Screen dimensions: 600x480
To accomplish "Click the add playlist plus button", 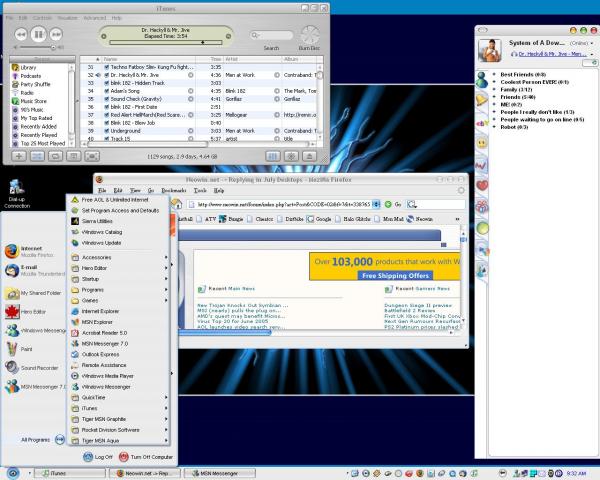I will tap(19, 156).
